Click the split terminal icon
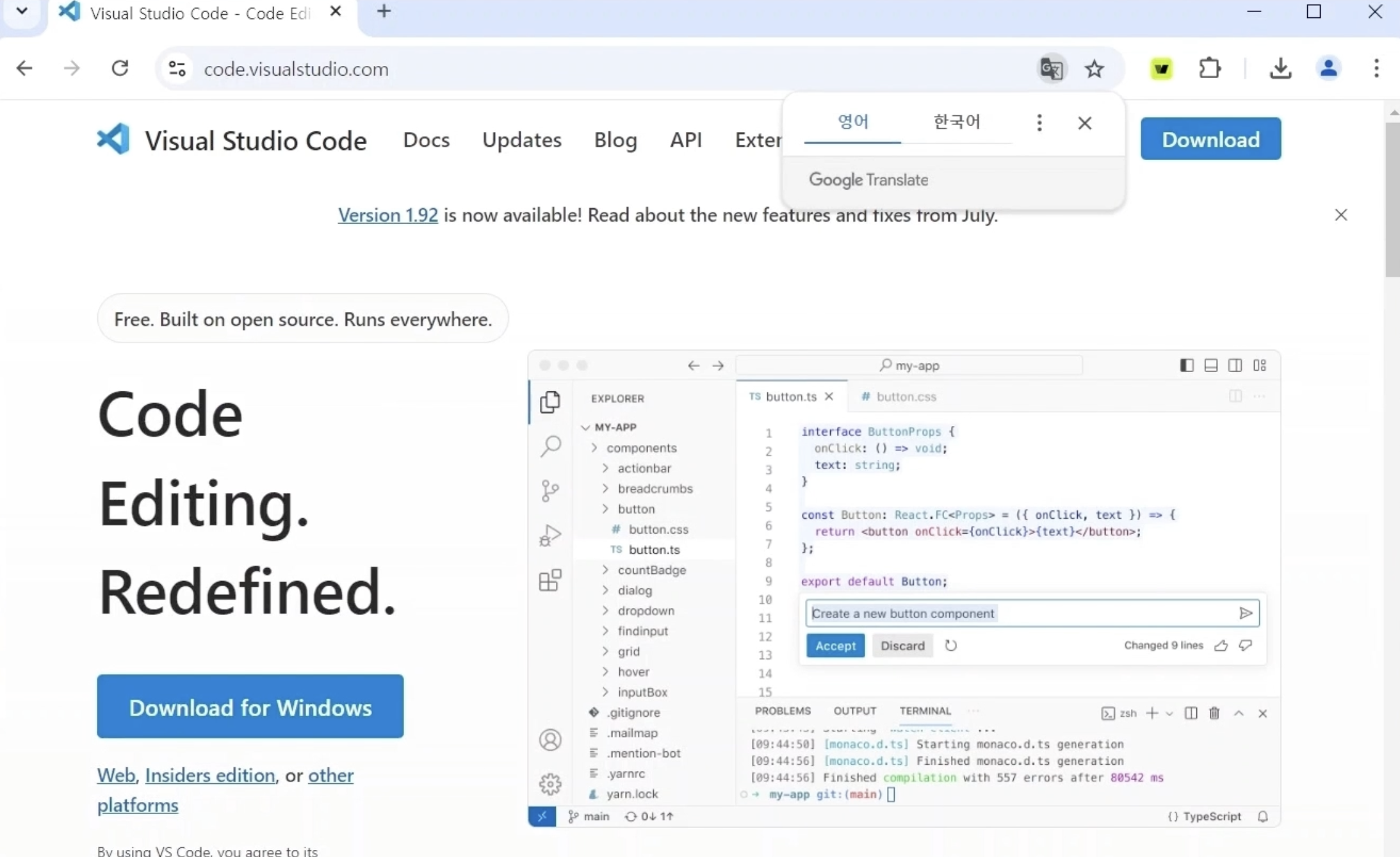This screenshot has height=857, width=1400. click(1191, 713)
